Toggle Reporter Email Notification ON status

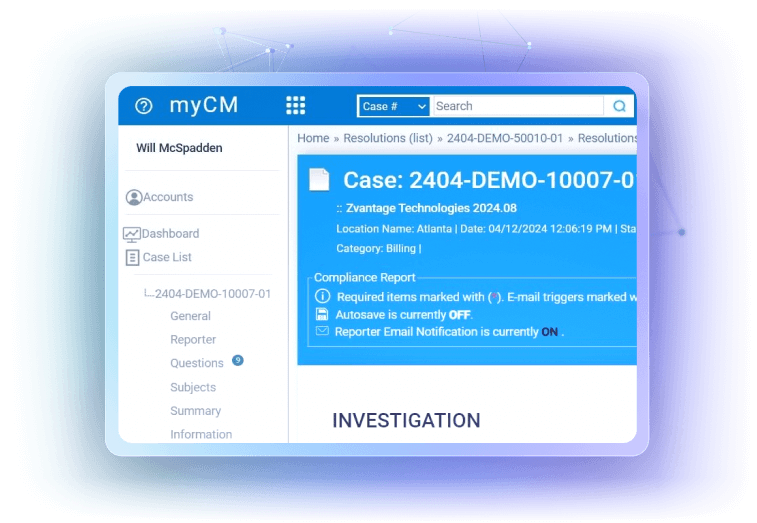pos(550,332)
